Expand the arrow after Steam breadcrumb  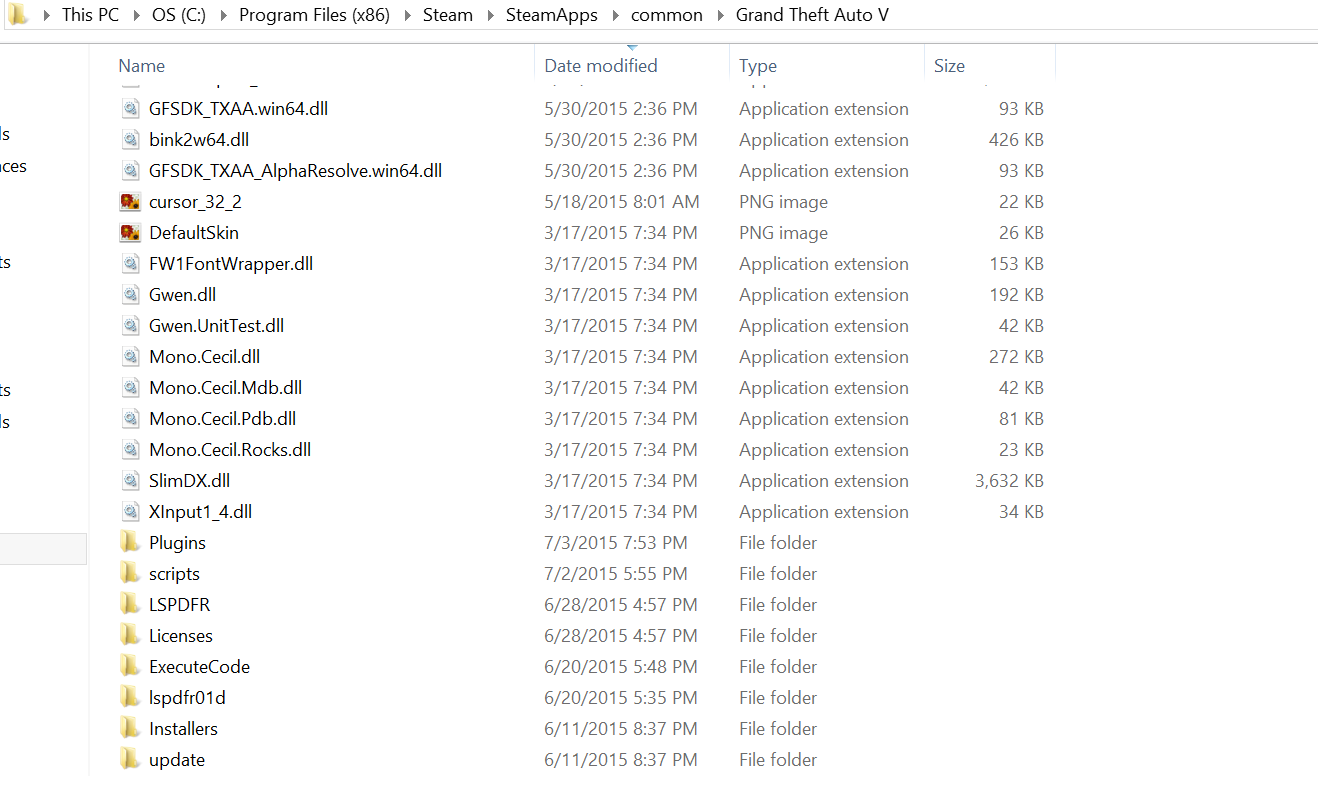(489, 16)
